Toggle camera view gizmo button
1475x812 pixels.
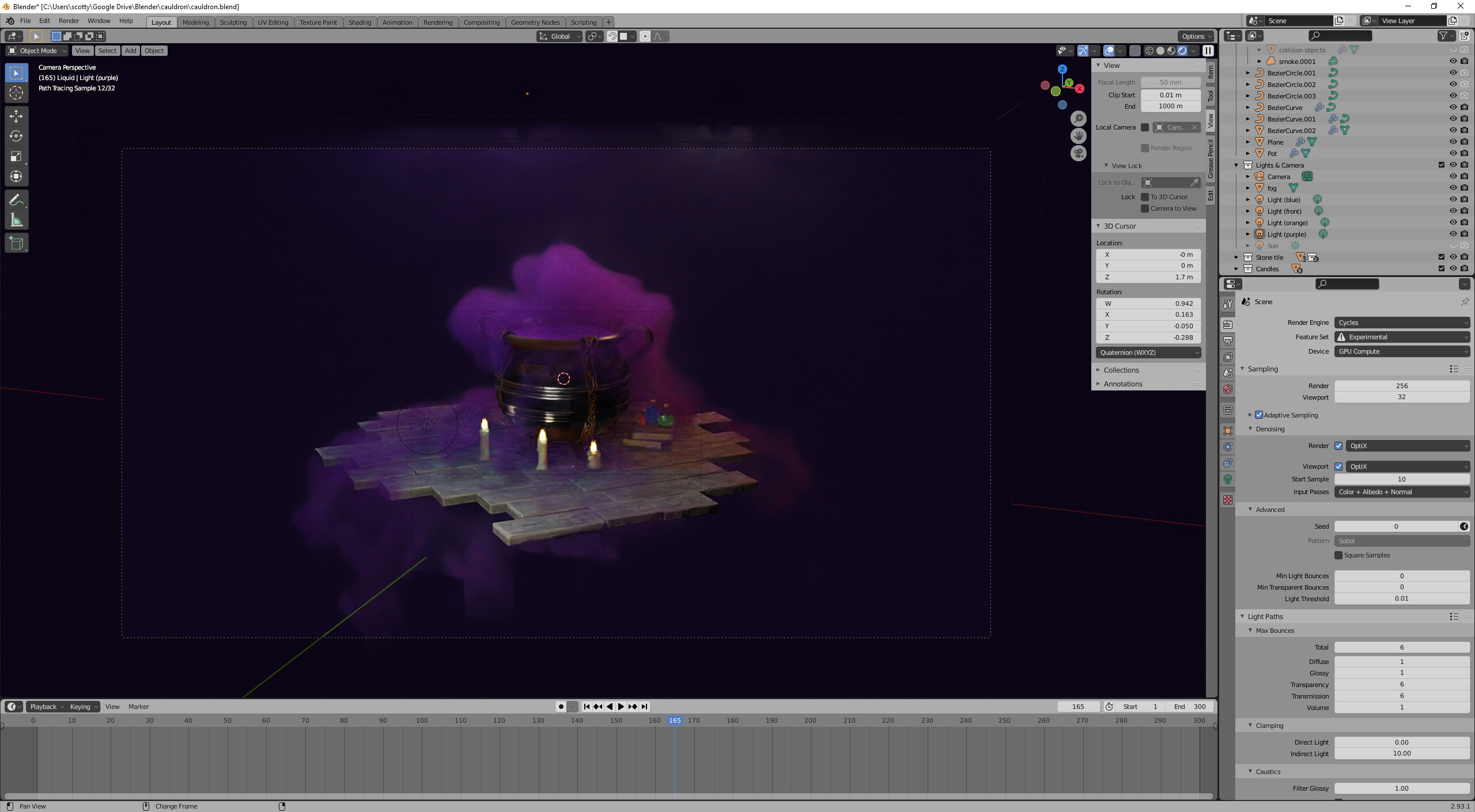pyautogui.click(x=1078, y=153)
